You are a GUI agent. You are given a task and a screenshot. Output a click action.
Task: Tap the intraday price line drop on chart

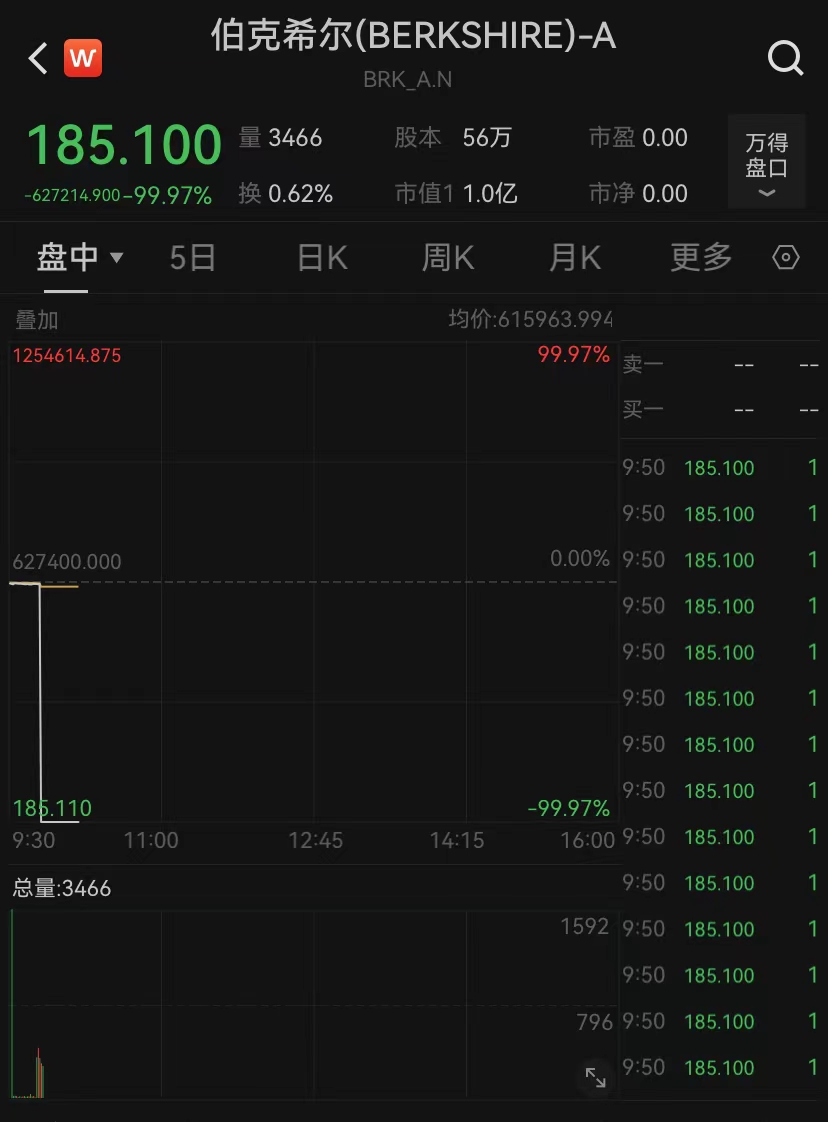click(40, 703)
